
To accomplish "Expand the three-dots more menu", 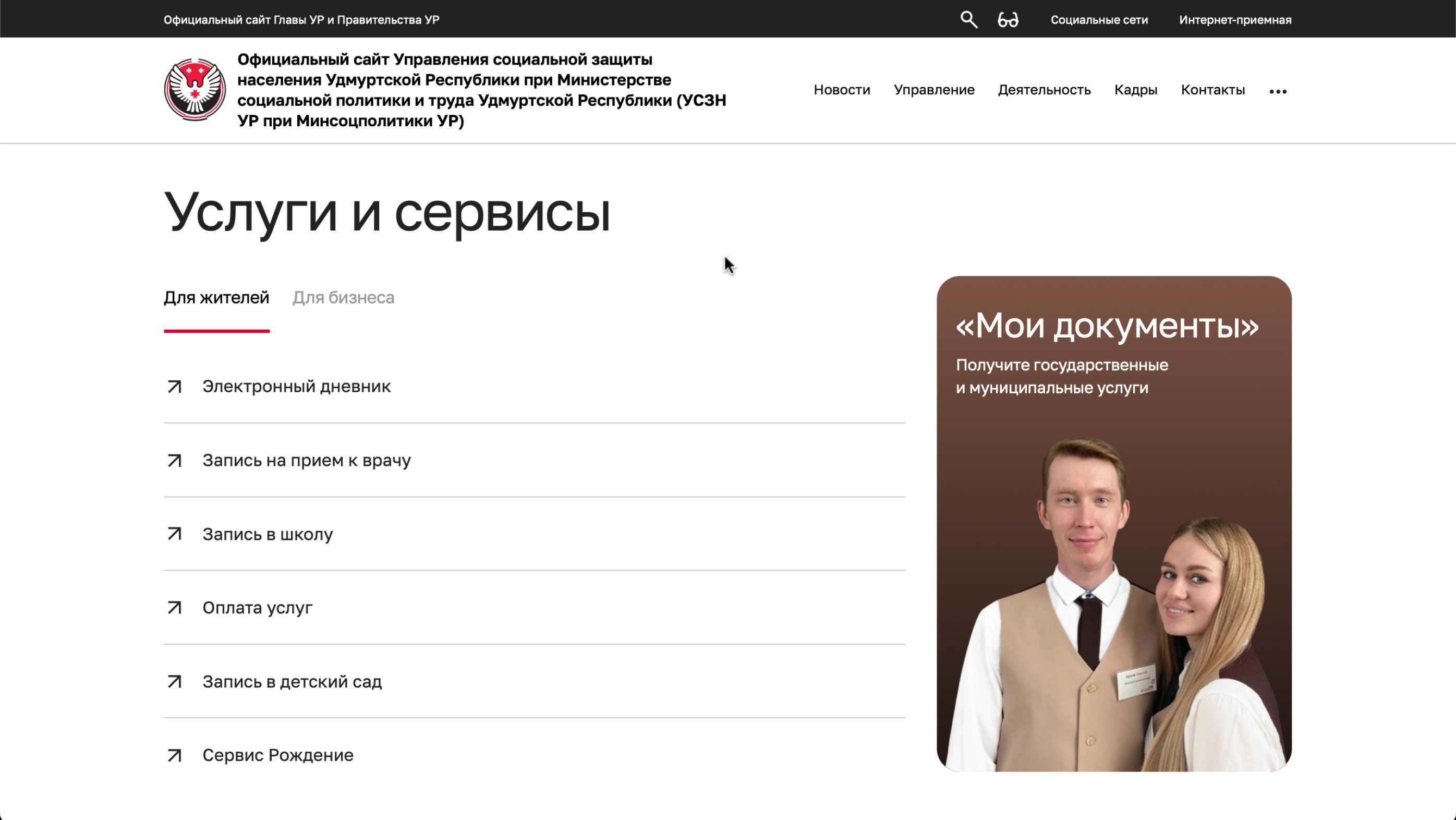I will (1278, 91).
